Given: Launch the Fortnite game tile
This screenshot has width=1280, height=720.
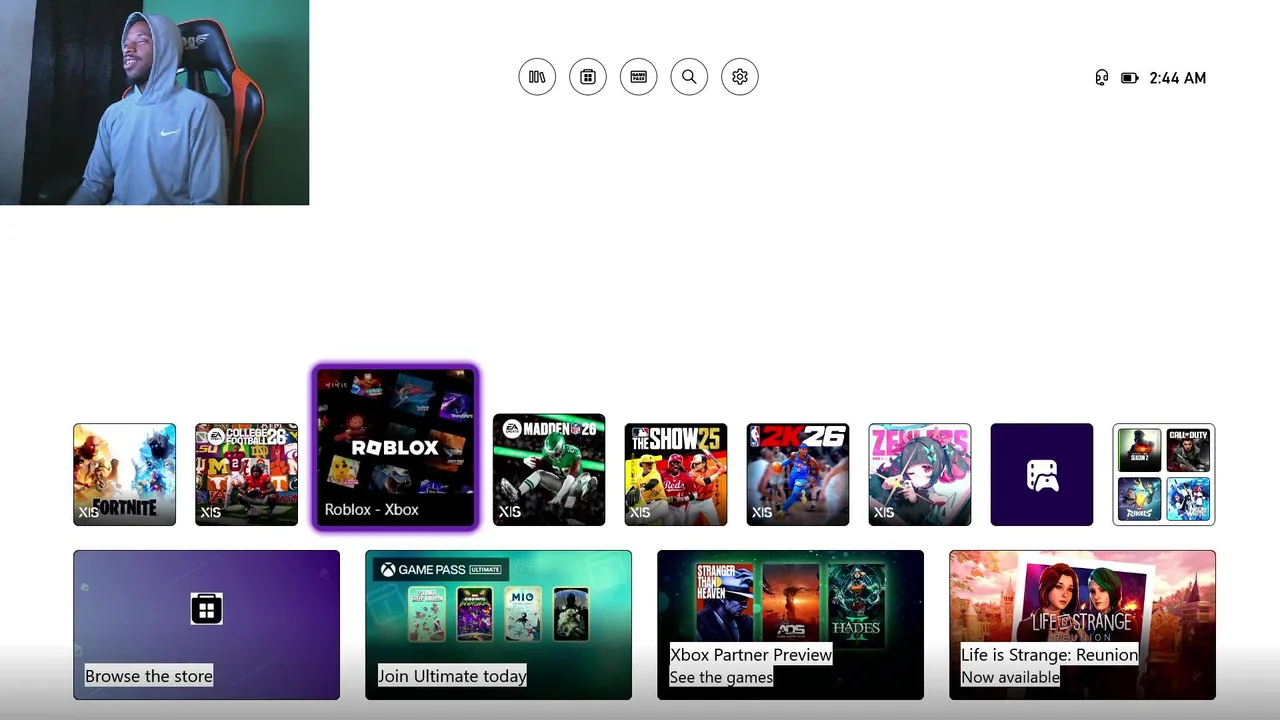Looking at the screenshot, I should point(124,475).
